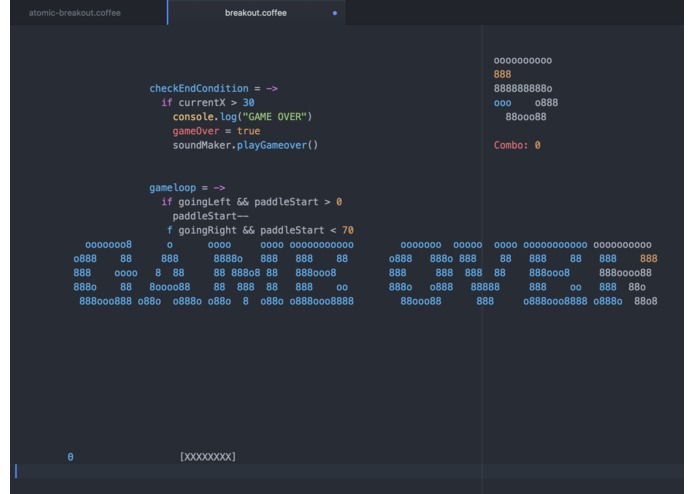Switch to the atomic-breakout.coffee tab
The height and width of the screenshot is (494, 695).
click(75, 13)
